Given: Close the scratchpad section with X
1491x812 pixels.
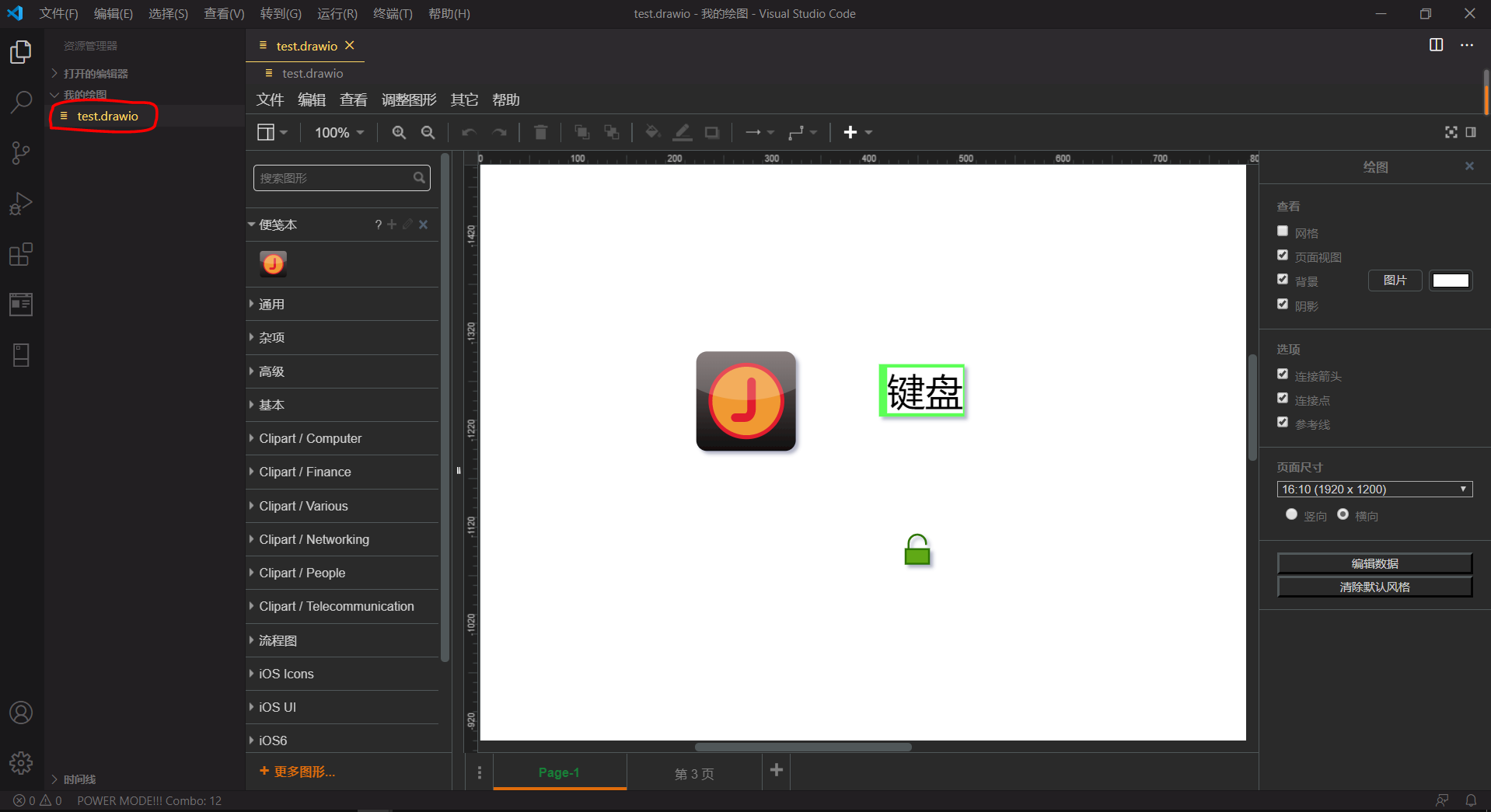Looking at the screenshot, I should pyautogui.click(x=424, y=225).
